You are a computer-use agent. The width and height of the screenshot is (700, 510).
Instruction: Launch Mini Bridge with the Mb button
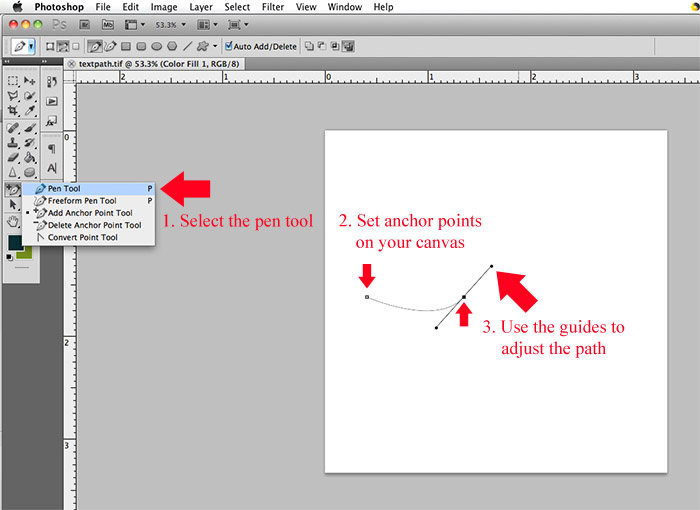pos(108,25)
